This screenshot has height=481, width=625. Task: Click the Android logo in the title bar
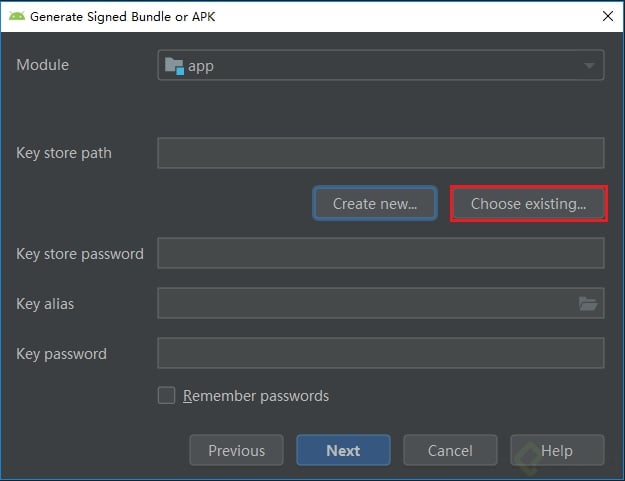15,17
